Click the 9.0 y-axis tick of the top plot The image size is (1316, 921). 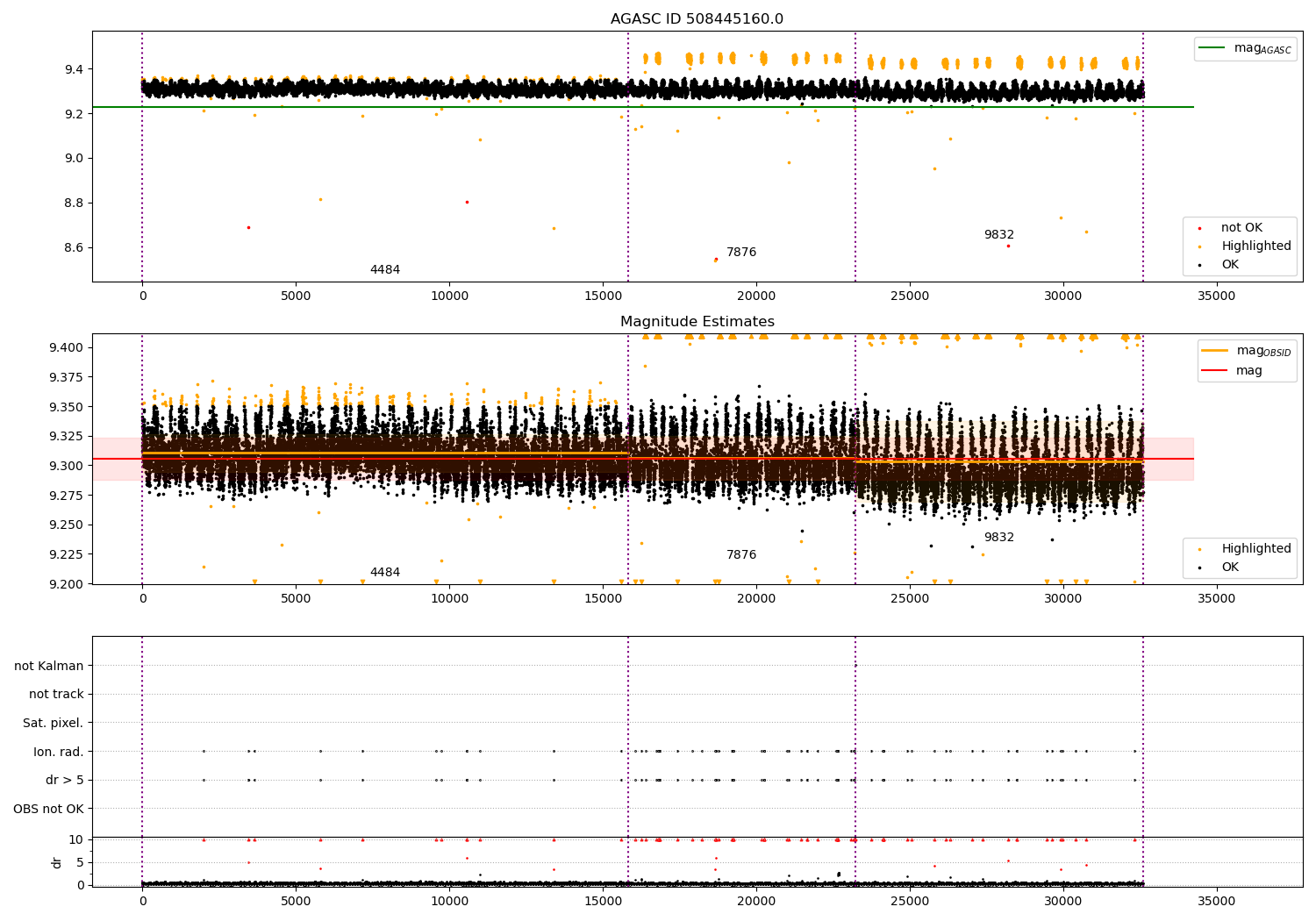tap(73, 159)
